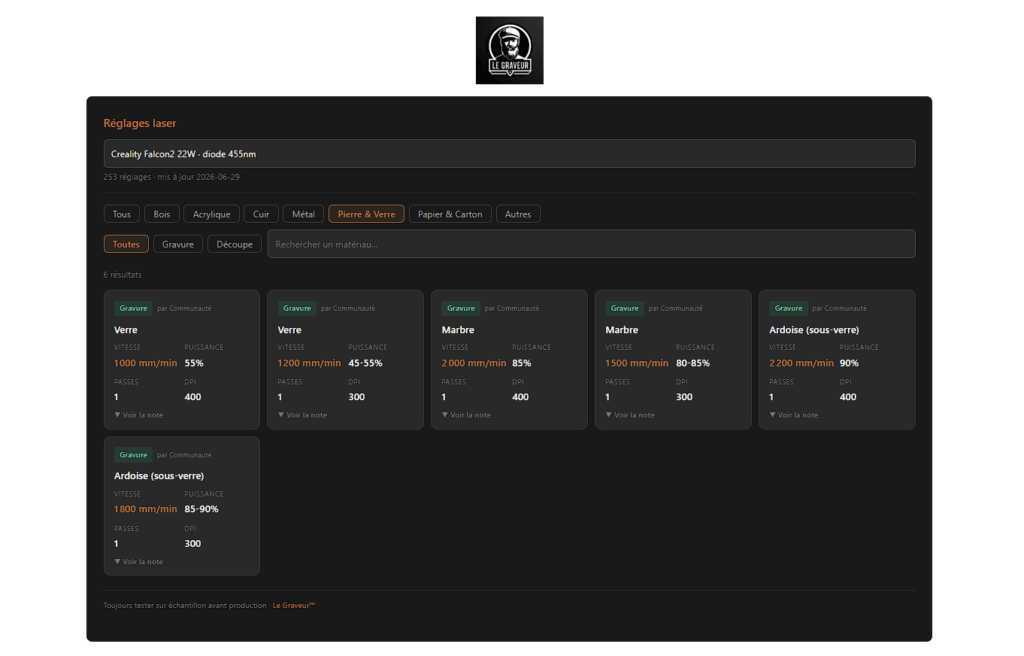Click the 45-55% power value

[365, 363]
